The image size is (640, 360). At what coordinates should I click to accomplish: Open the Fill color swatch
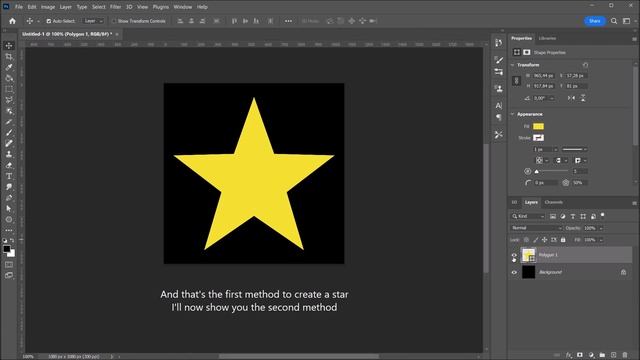coord(538,127)
